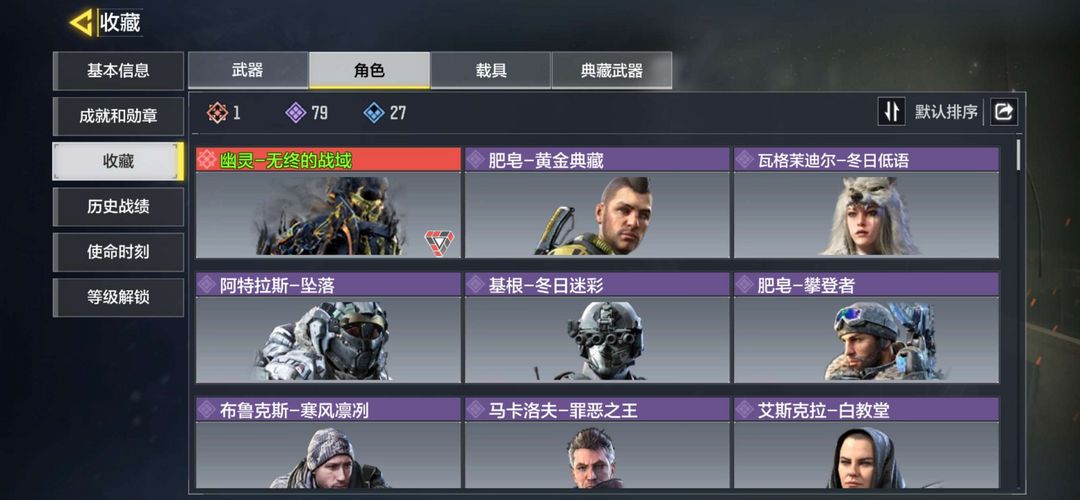Click the share export icon

(1004, 112)
